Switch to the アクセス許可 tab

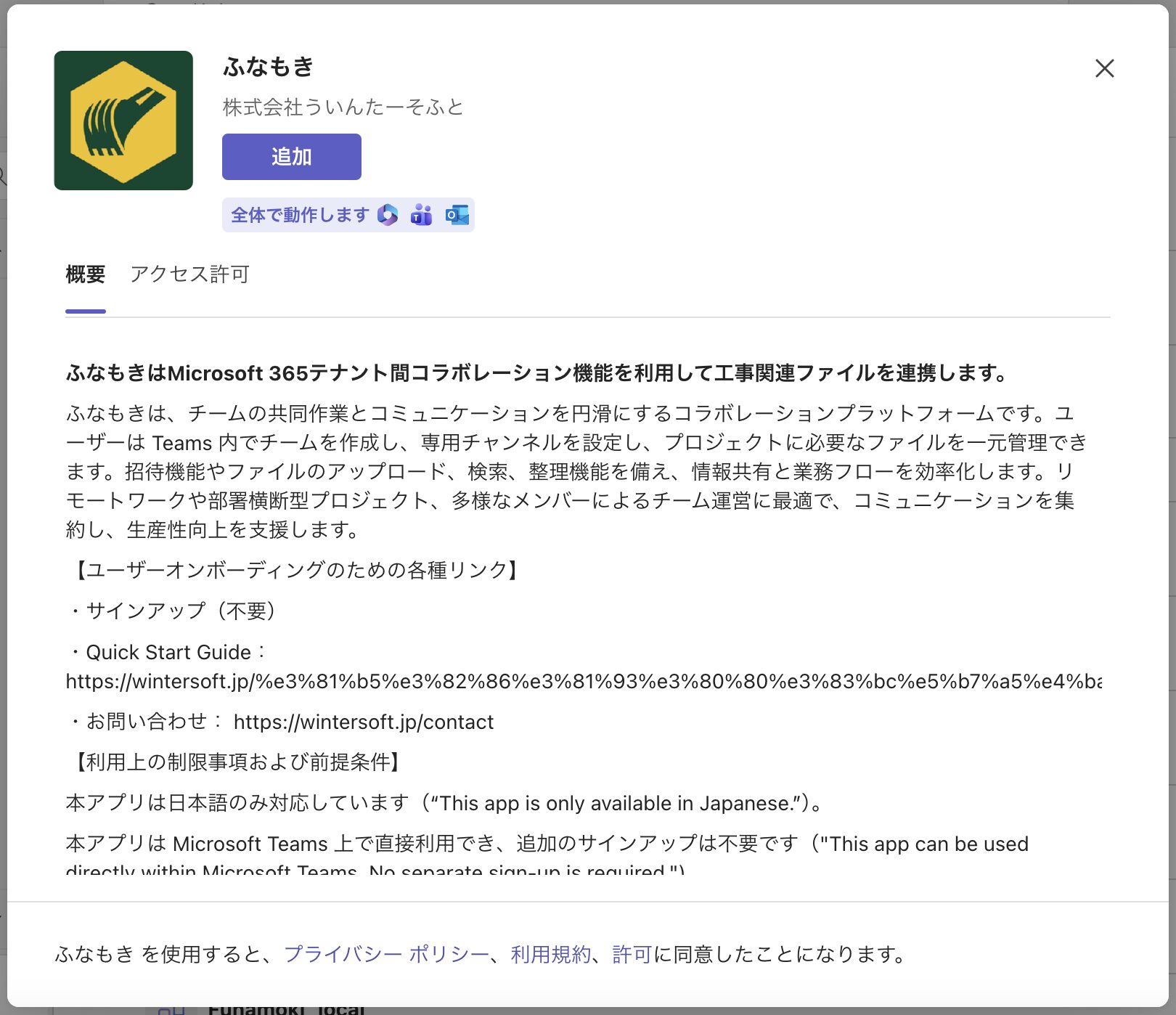[x=189, y=274]
